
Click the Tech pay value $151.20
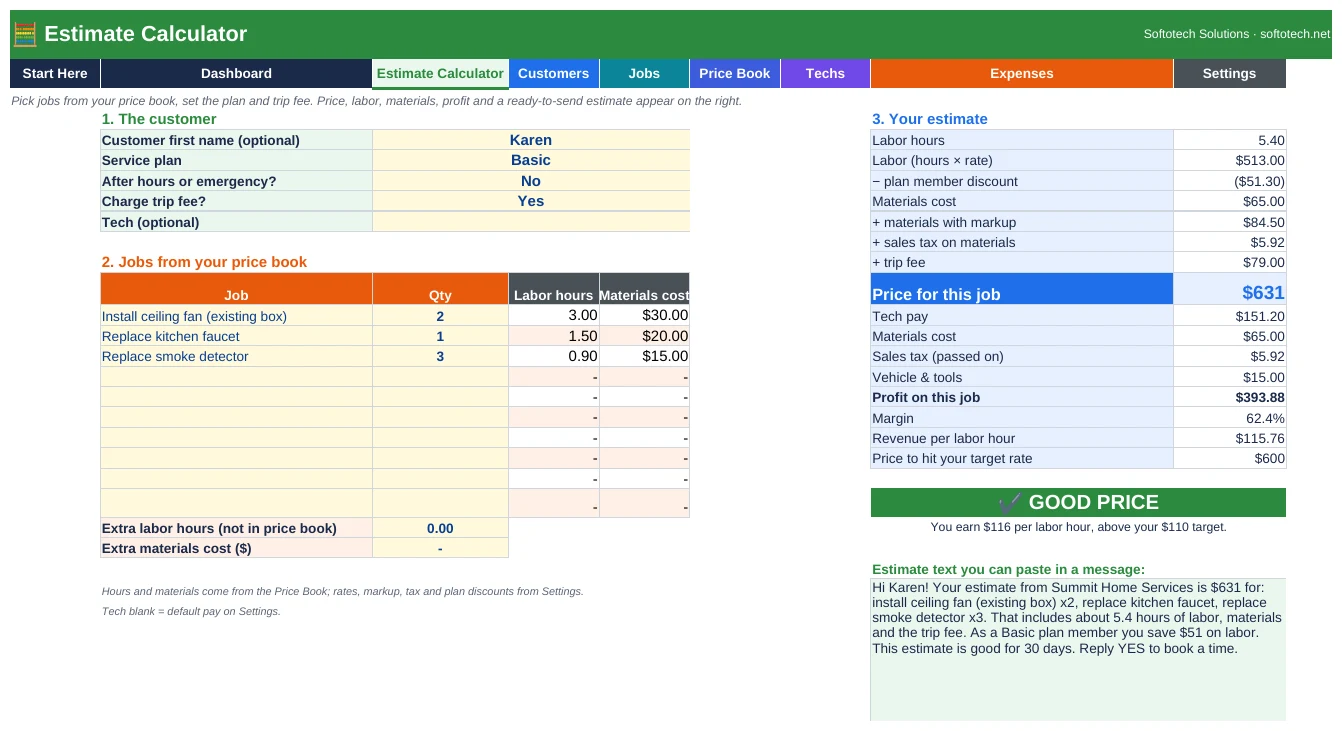(x=1230, y=316)
